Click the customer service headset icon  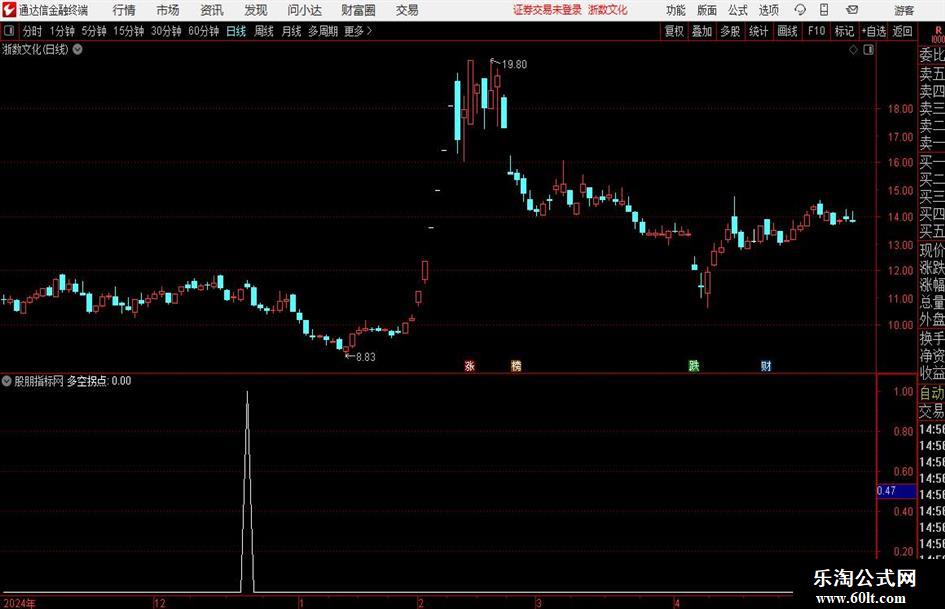(800, 10)
